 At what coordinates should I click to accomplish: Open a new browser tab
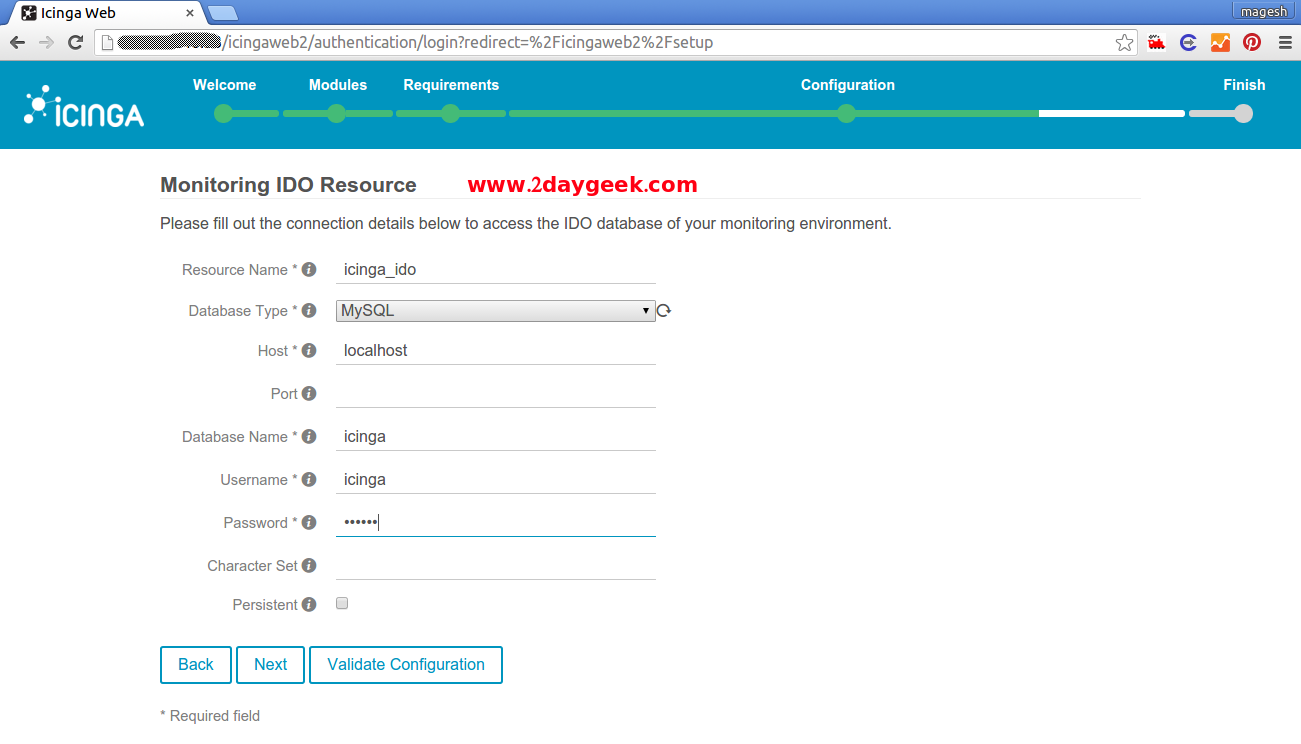[222, 13]
